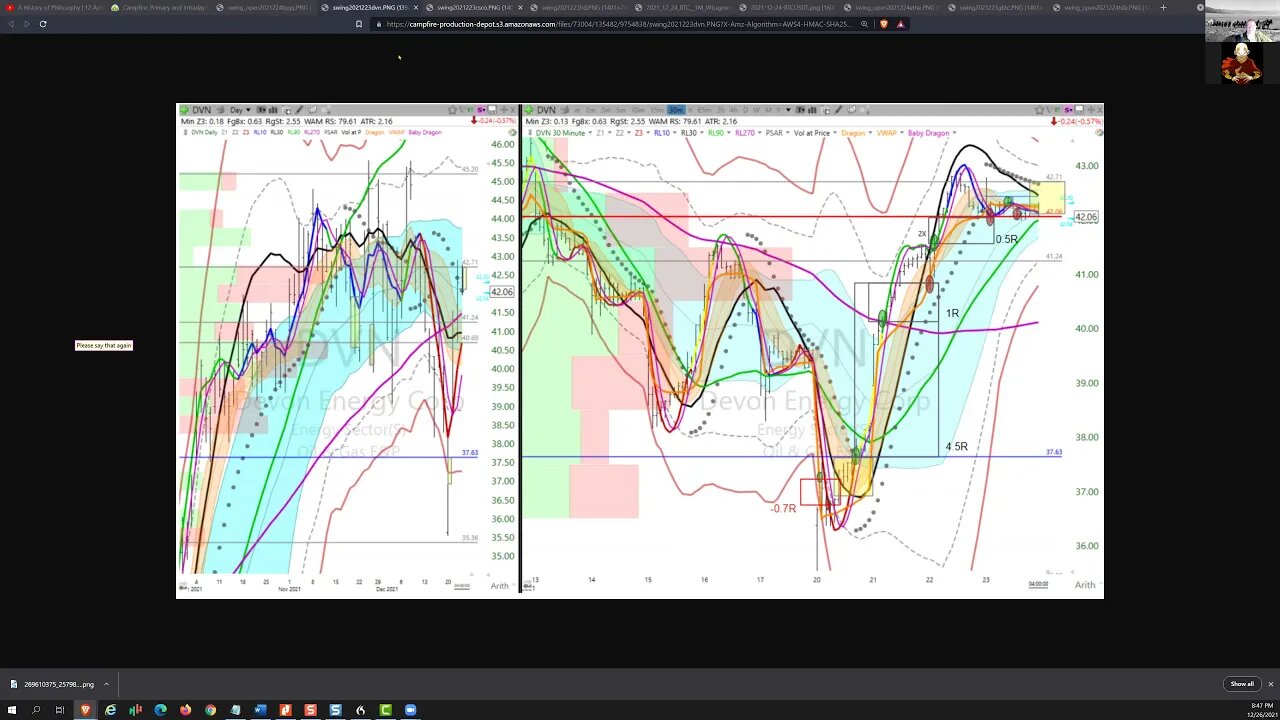Viewport: 1280px width, 720px height.
Task: Open the blue S app on the taskbar
Action: point(335,710)
